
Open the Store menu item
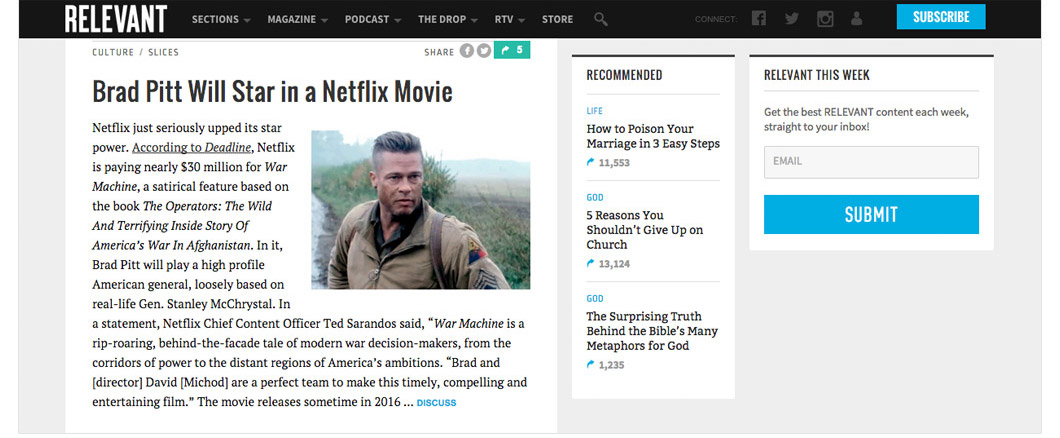(x=557, y=19)
